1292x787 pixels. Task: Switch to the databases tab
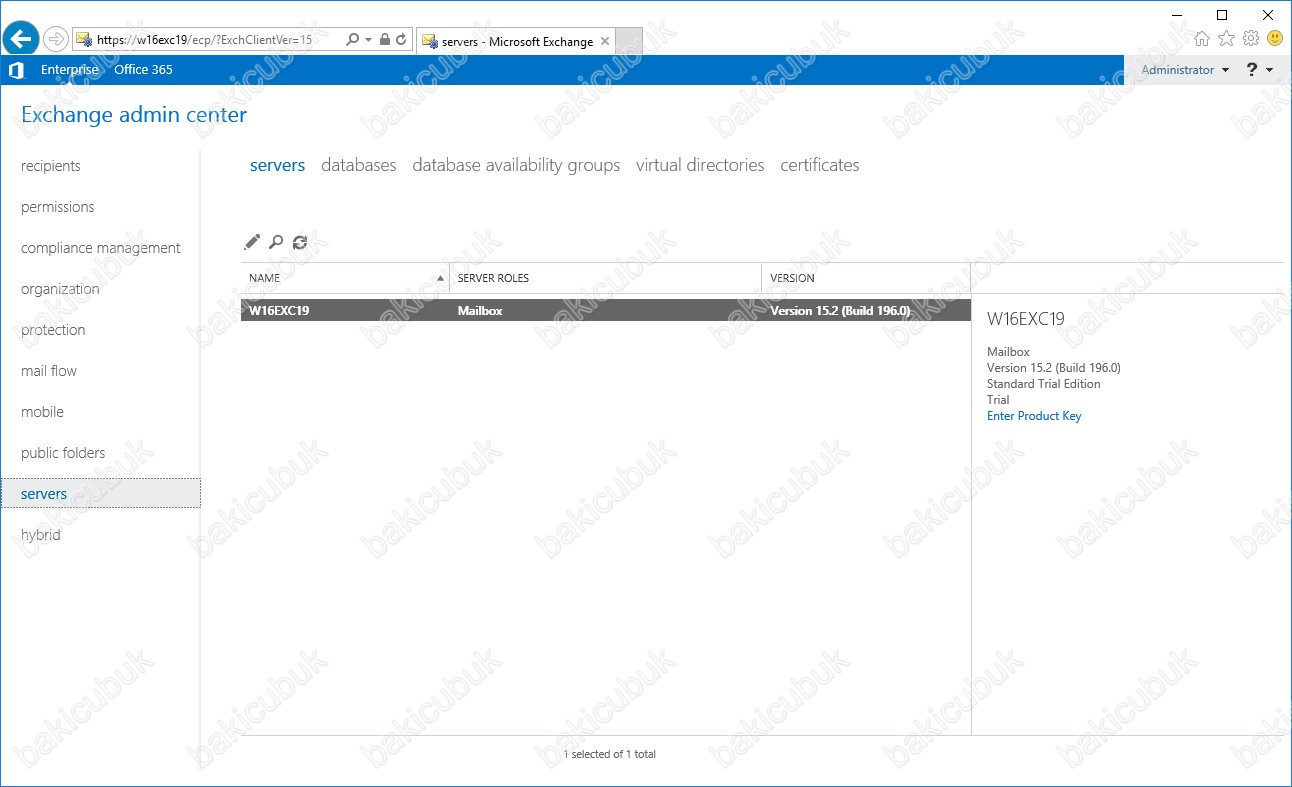pyautogui.click(x=359, y=165)
